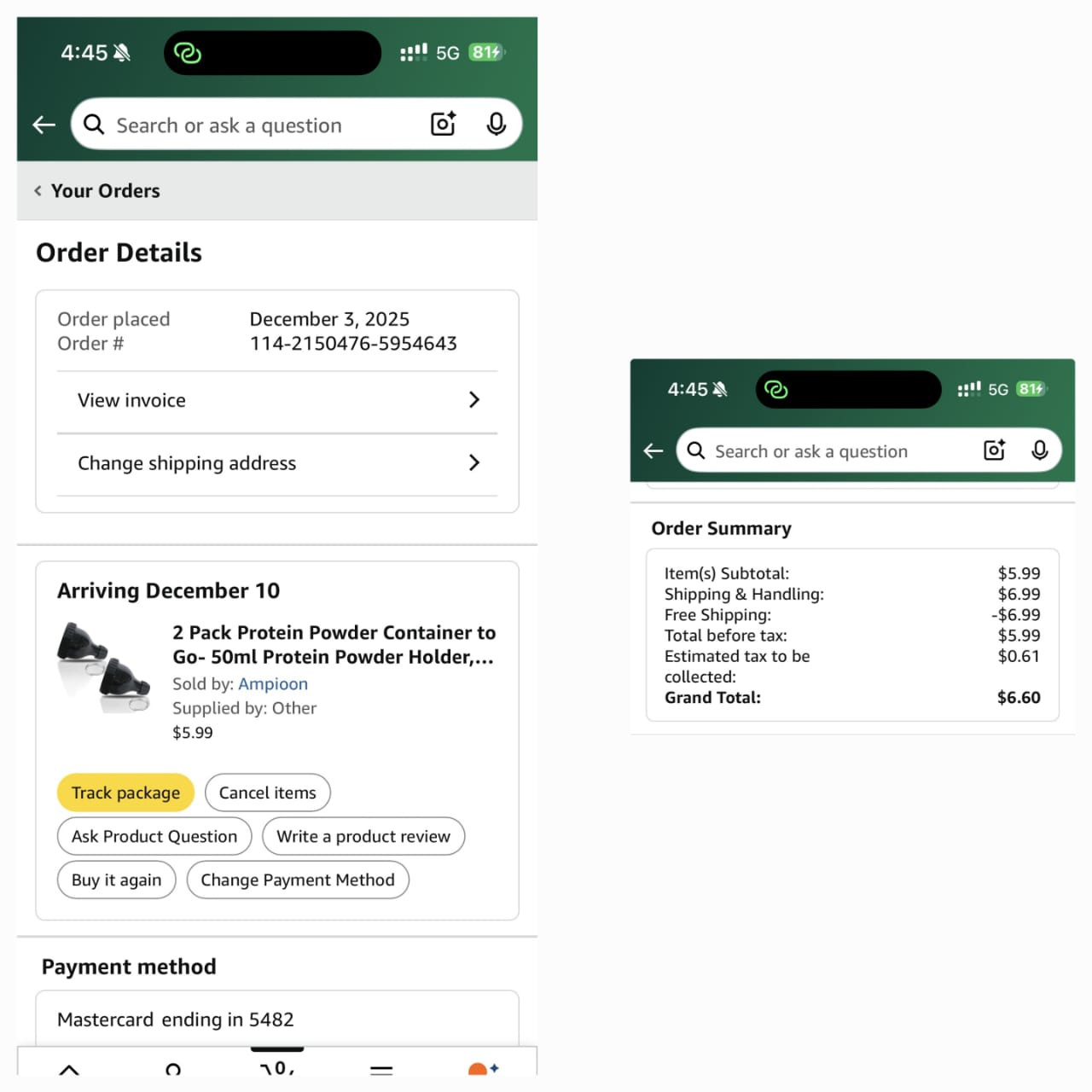Image resolution: width=1092 pixels, height=1092 pixels.
Task: Expand View invoice chevron
Action: (x=474, y=400)
